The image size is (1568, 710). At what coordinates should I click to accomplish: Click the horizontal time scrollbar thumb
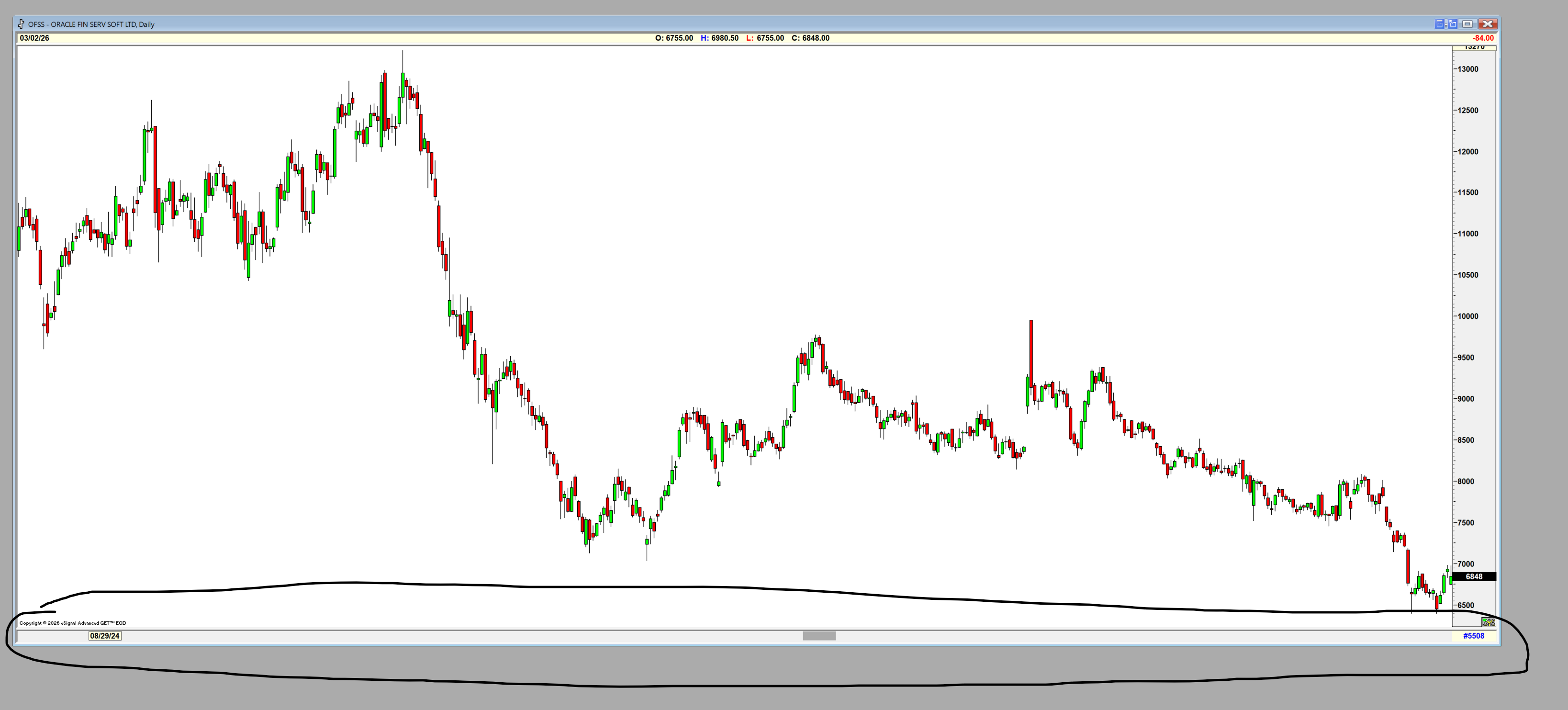click(818, 636)
